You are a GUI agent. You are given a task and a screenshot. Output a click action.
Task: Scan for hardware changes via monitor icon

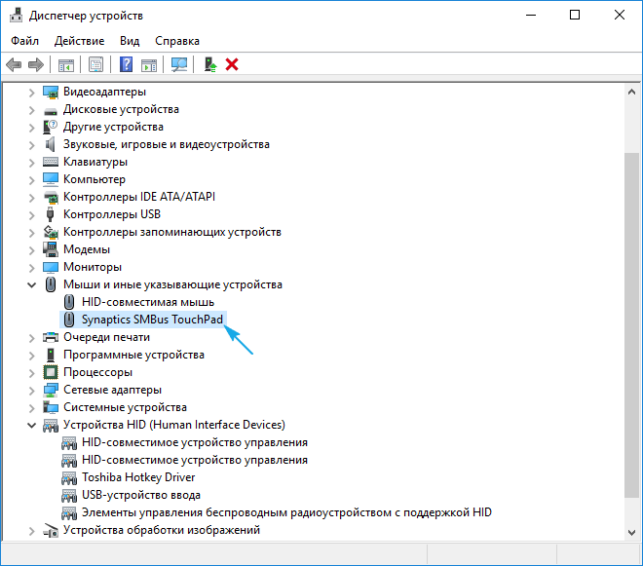[179, 64]
